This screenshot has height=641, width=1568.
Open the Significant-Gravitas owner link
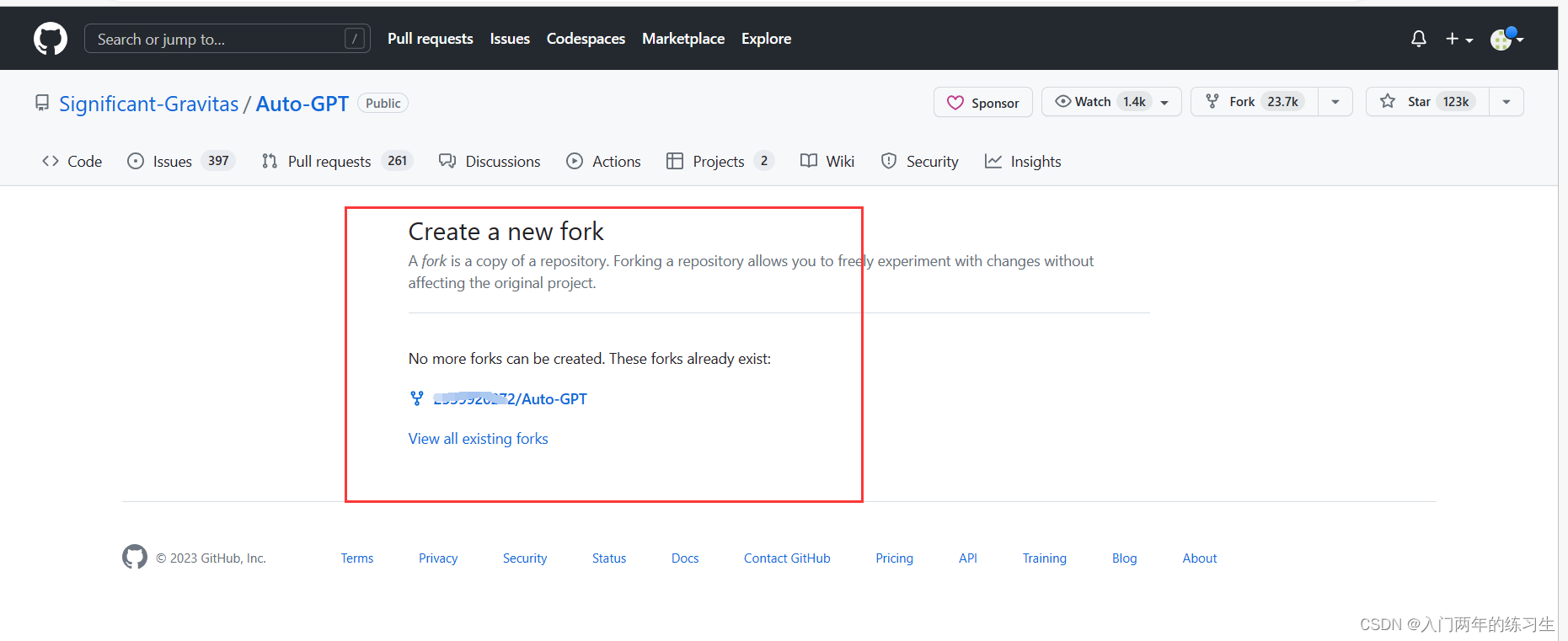[x=149, y=104]
